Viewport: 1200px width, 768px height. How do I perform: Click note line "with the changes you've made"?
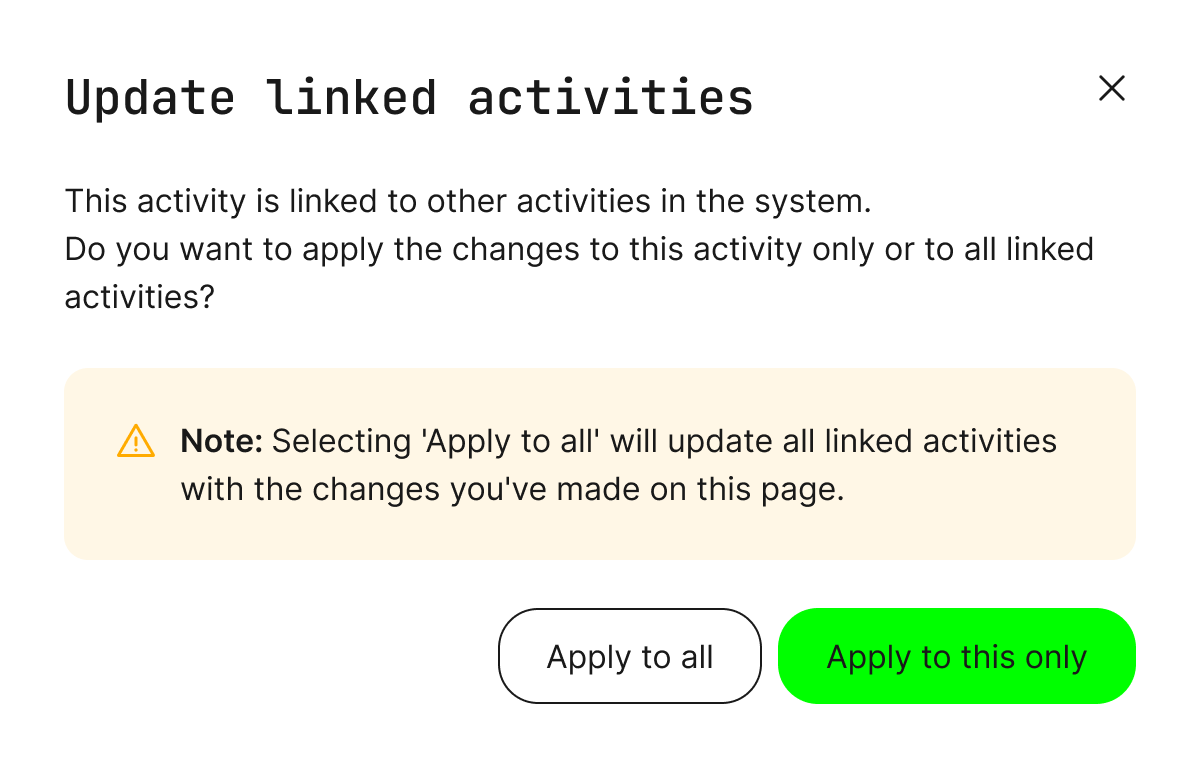(x=512, y=490)
